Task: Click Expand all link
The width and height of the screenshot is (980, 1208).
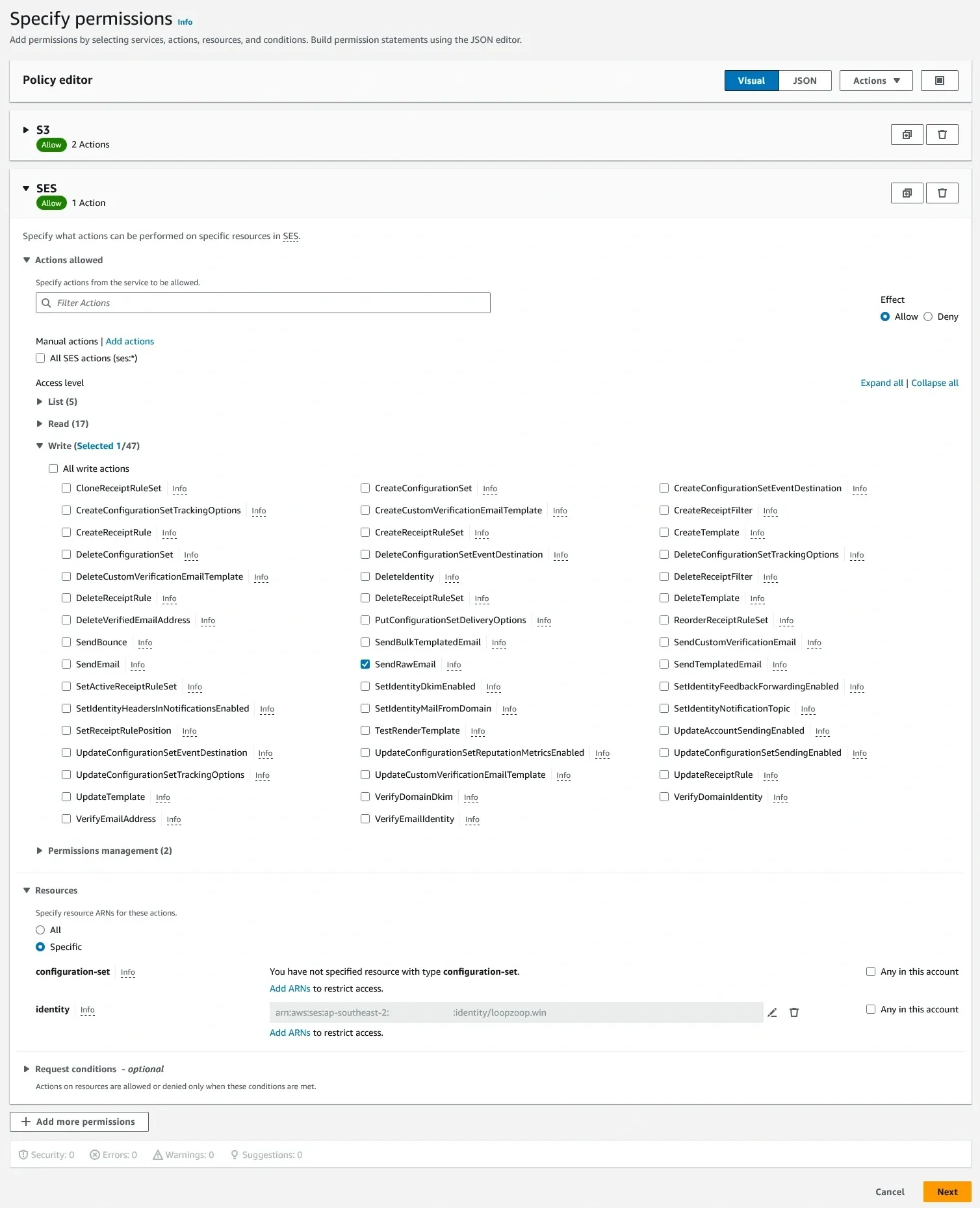Action: click(882, 383)
